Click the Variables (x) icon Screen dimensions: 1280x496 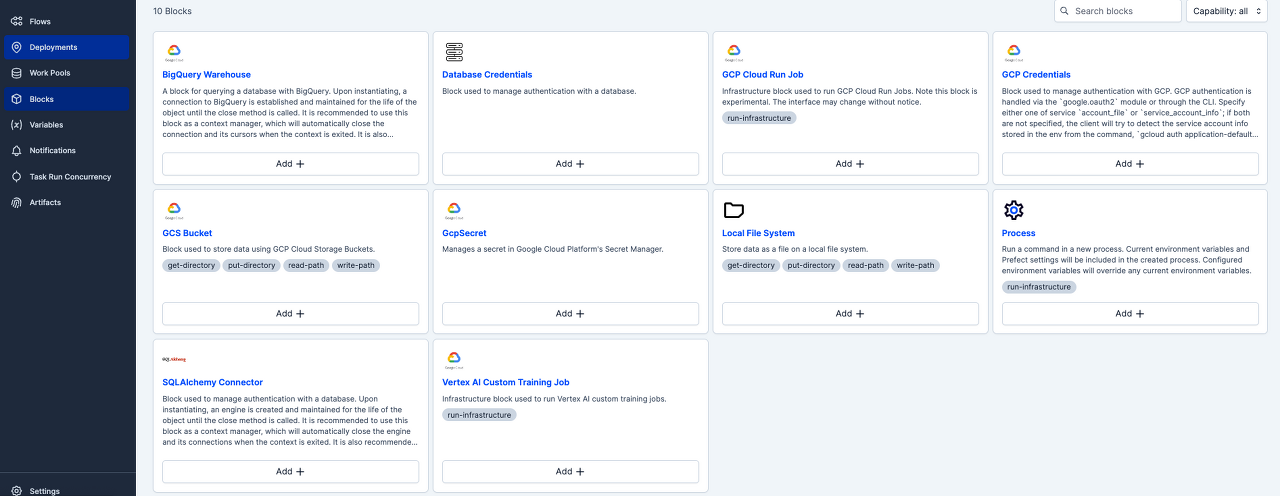(x=16, y=125)
